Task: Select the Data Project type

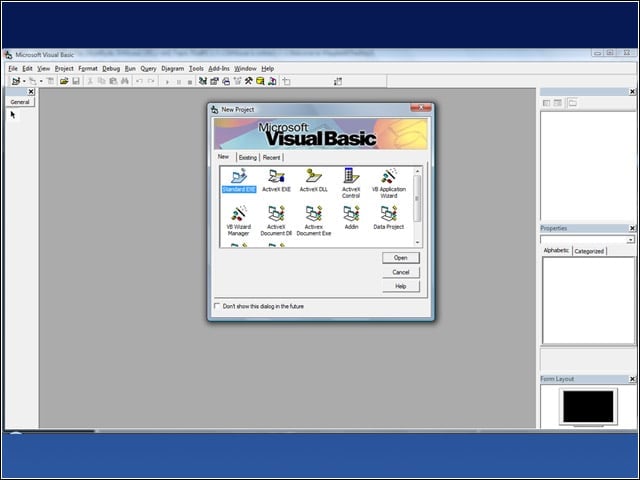Action: click(x=389, y=218)
